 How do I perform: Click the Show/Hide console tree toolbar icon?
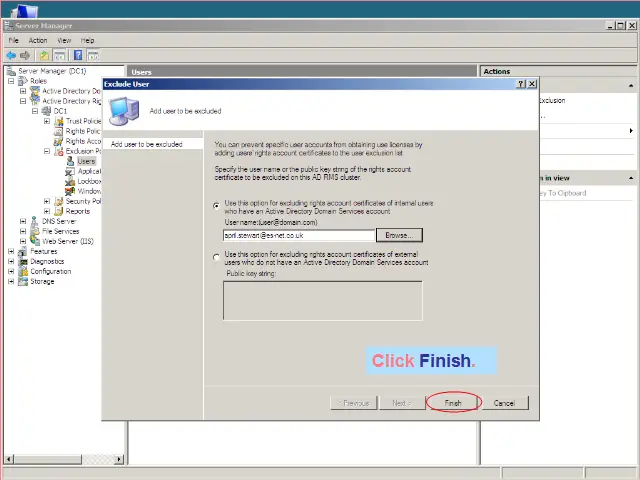point(60,55)
